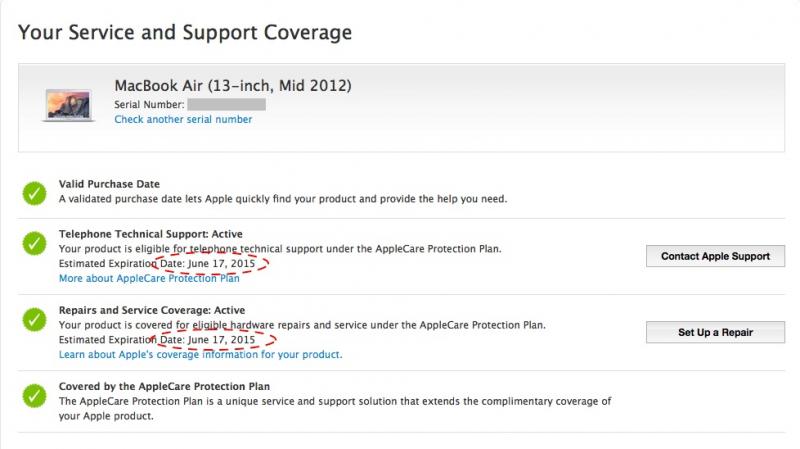This screenshot has width=800, height=449.
Task: Click the Your Service and Support Coverage heading
Action: 185,32
